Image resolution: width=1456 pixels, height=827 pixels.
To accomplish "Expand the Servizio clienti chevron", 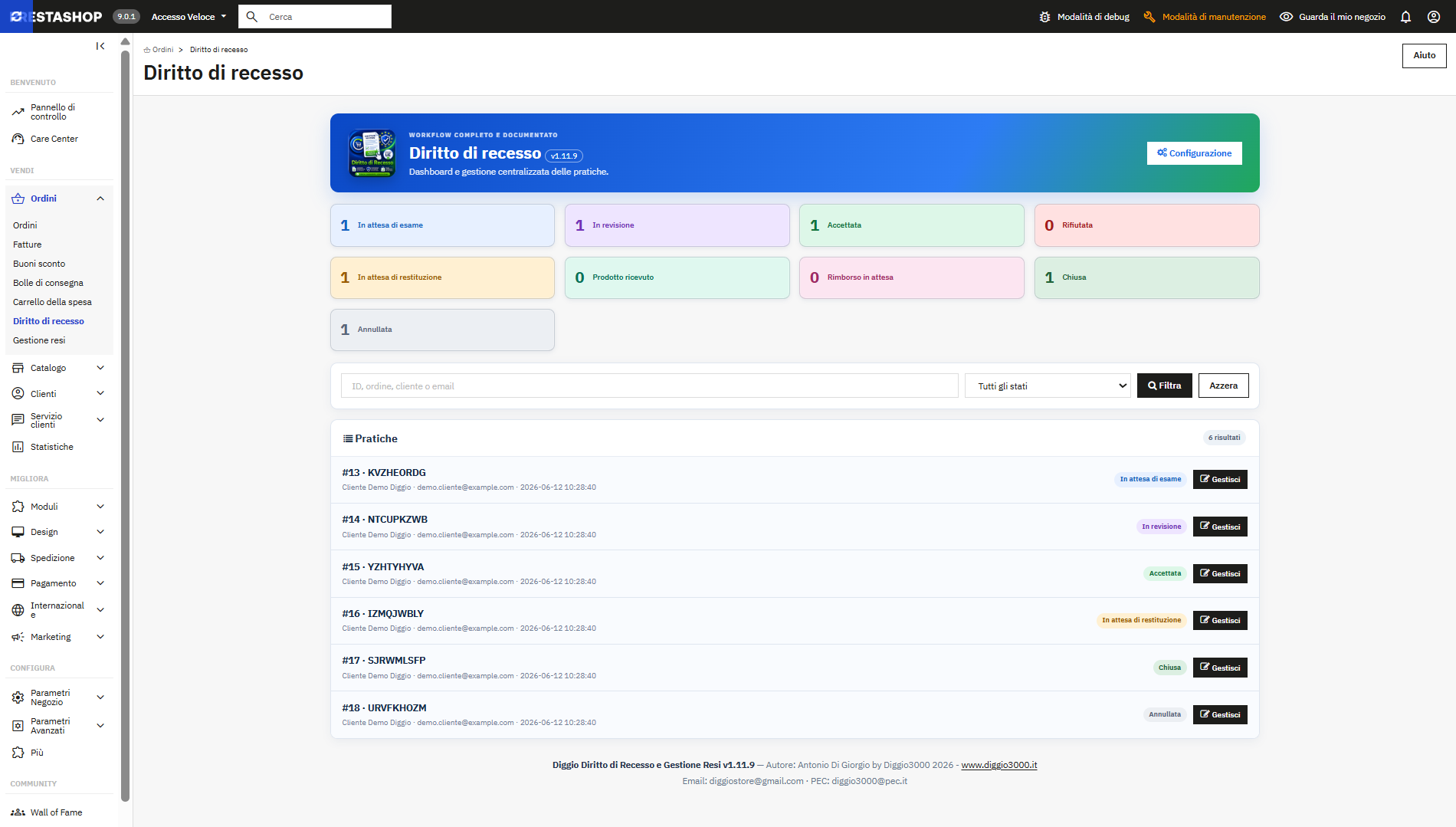I will [x=100, y=420].
